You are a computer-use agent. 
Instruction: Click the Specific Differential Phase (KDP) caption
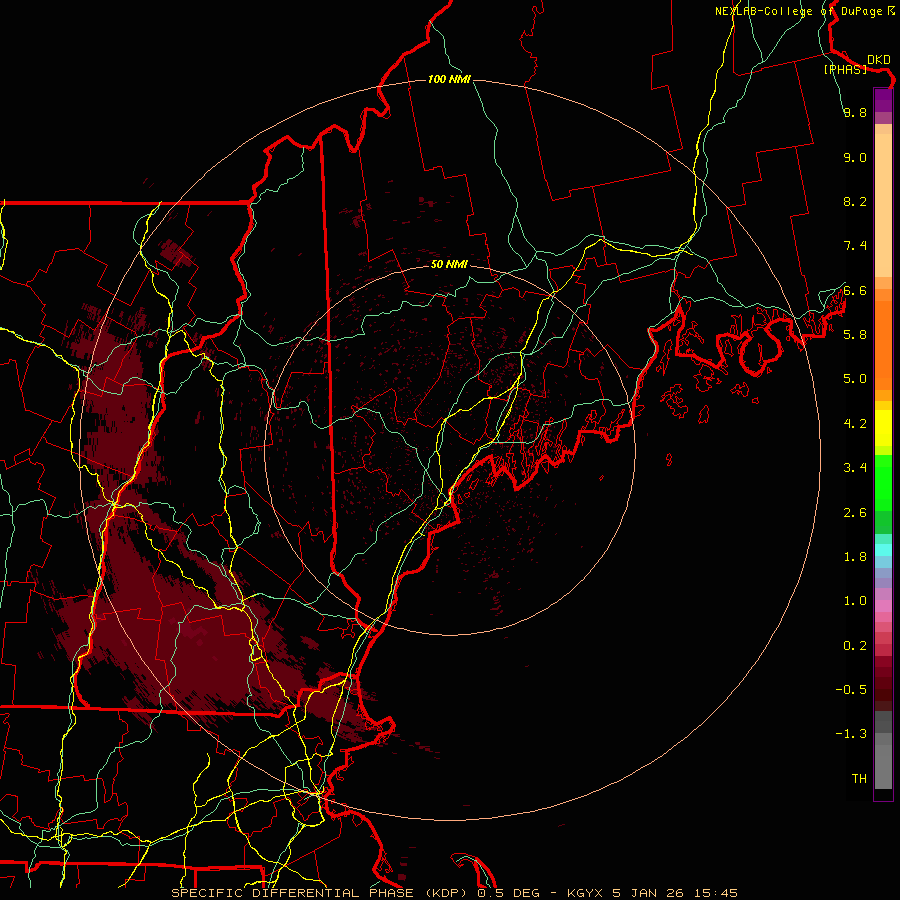click(x=319, y=893)
